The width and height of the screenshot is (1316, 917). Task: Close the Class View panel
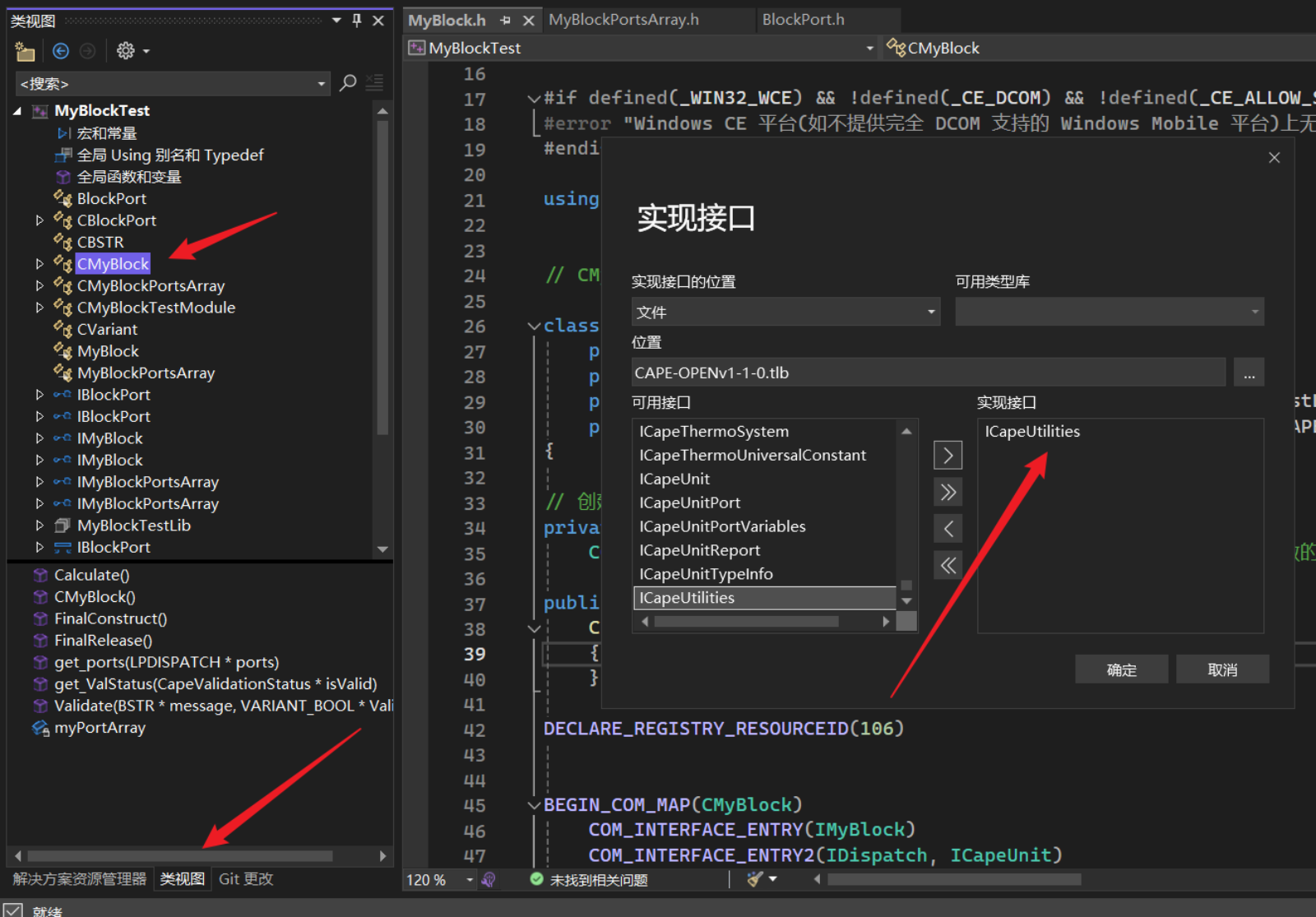[378, 21]
